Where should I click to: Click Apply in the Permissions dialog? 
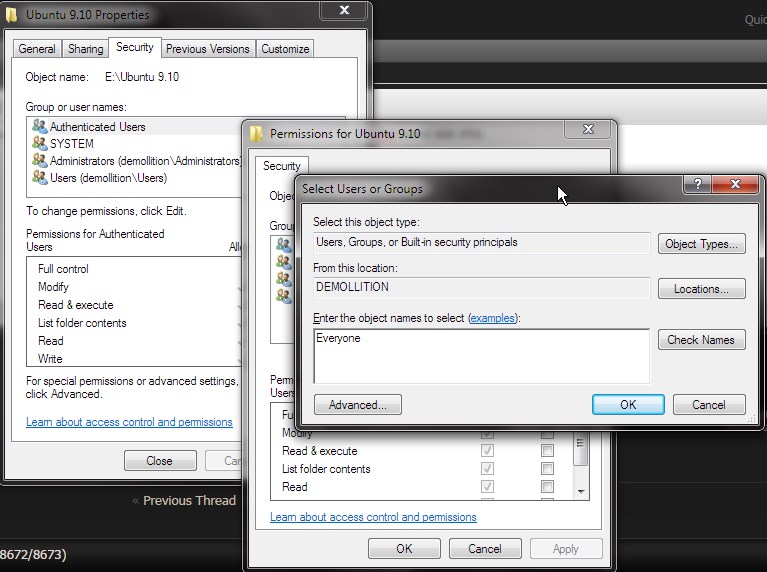[x=566, y=549]
